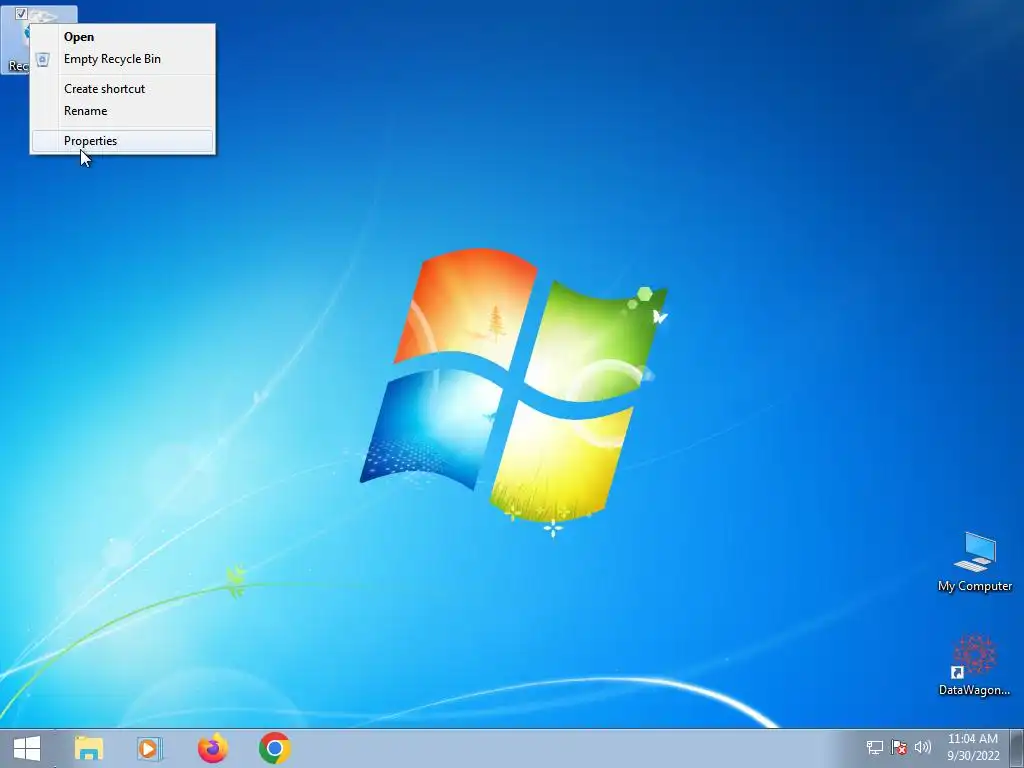The width and height of the screenshot is (1024, 768).
Task: Open File Explorer from the taskbar
Action: [x=89, y=748]
